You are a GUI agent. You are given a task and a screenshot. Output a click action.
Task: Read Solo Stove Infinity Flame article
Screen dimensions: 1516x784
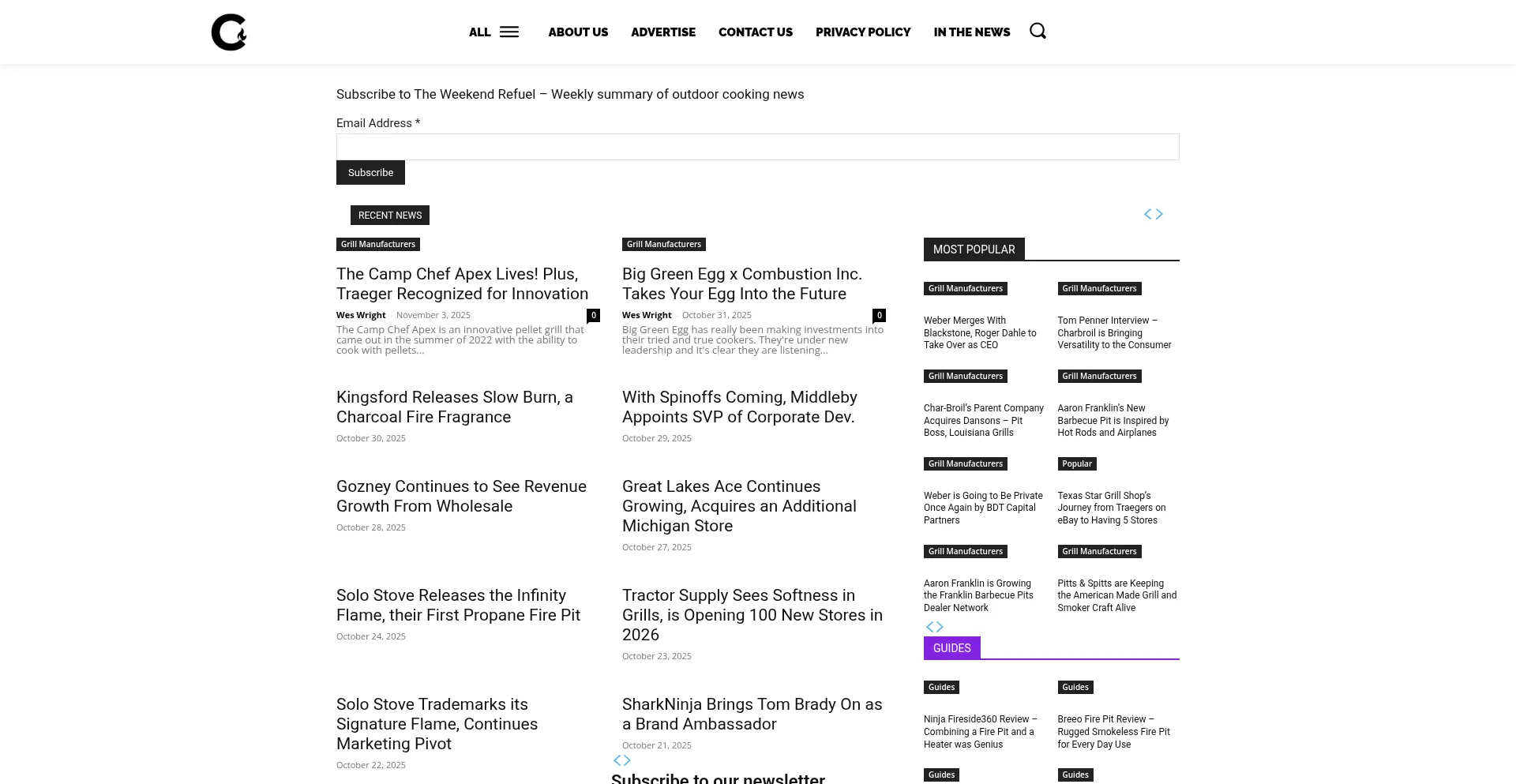[458, 606]
